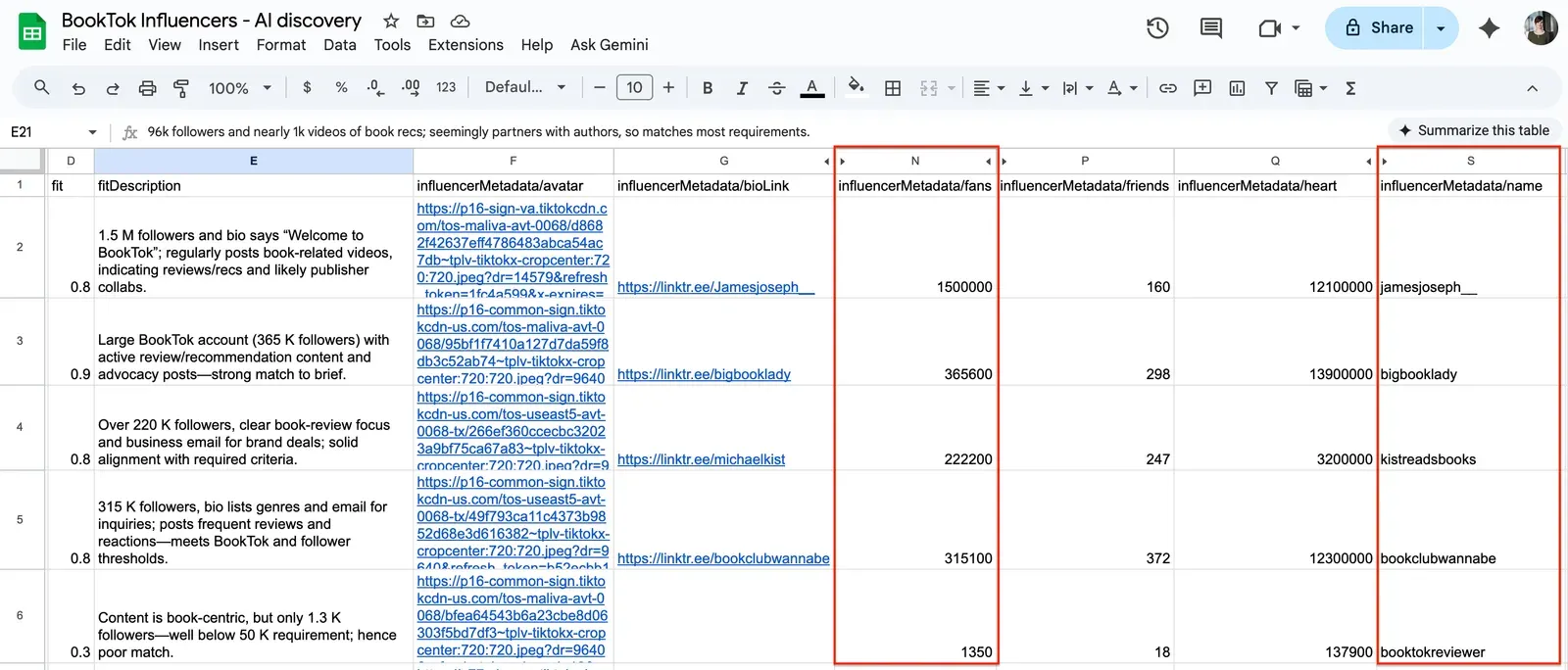The width and height of the screenshot is (1568, 670).
Task: Collapse the toolbar with chevron
Action: pyautogui.click(x=1532, y=88)
